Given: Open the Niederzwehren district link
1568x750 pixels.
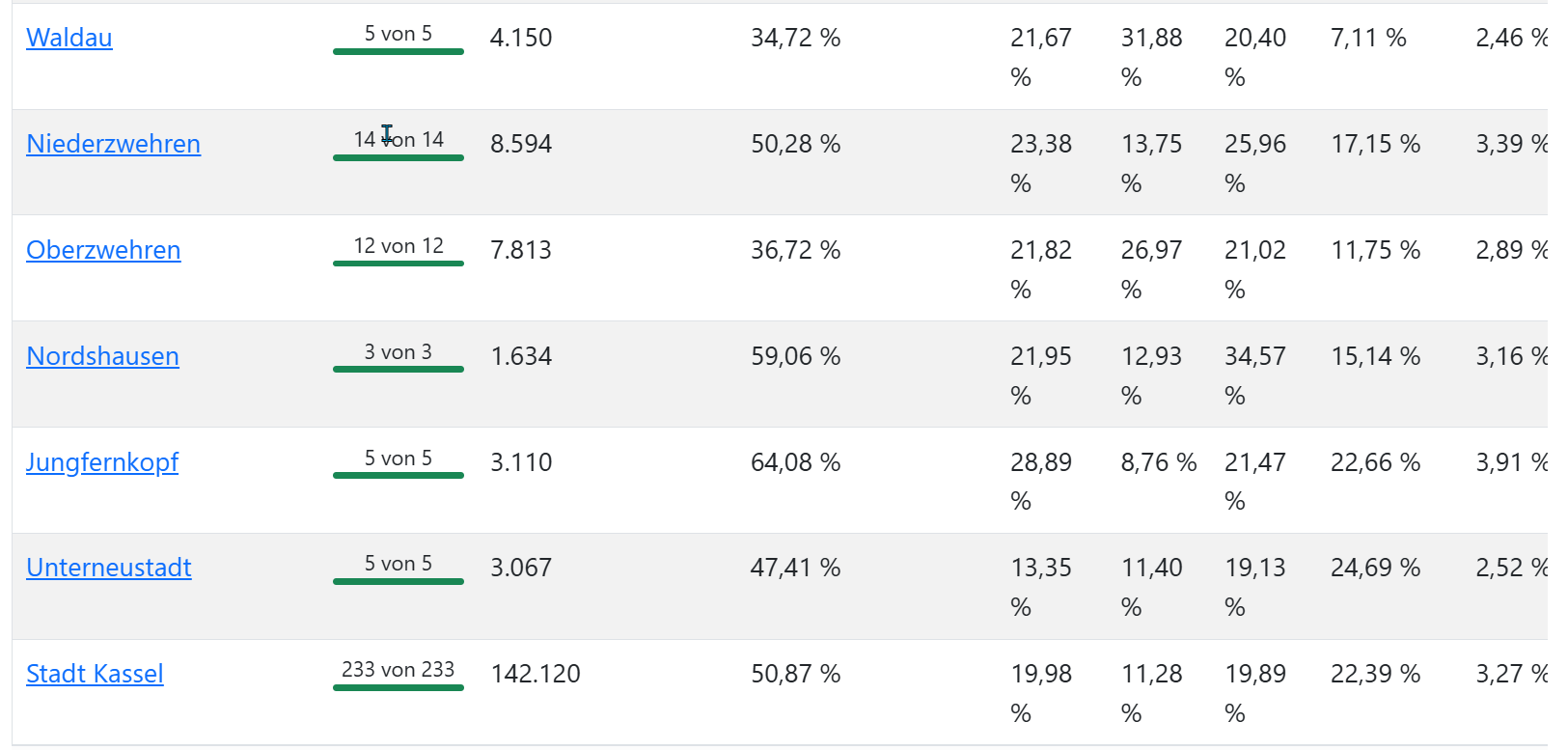Looking at the screenshot, I should (x=113, y=144).
